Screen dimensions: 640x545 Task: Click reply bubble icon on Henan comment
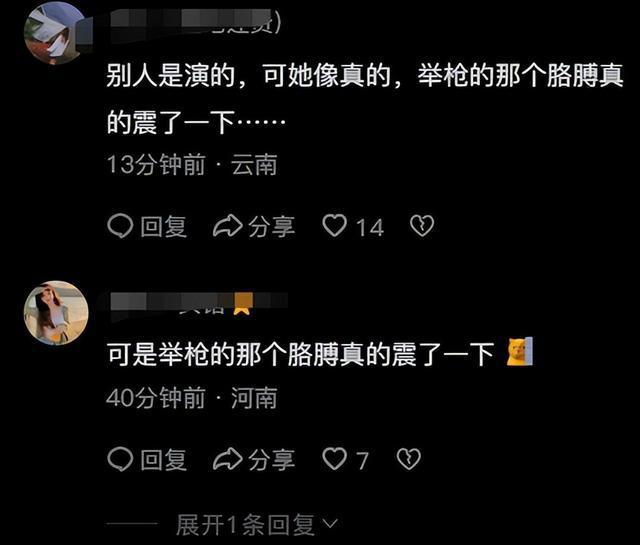120,459
